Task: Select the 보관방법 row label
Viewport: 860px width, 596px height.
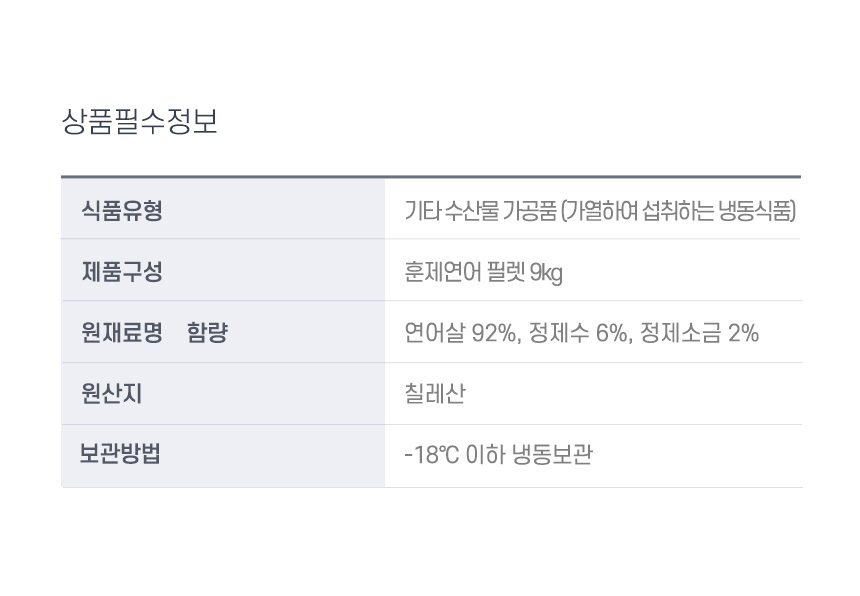Action: 121,455
